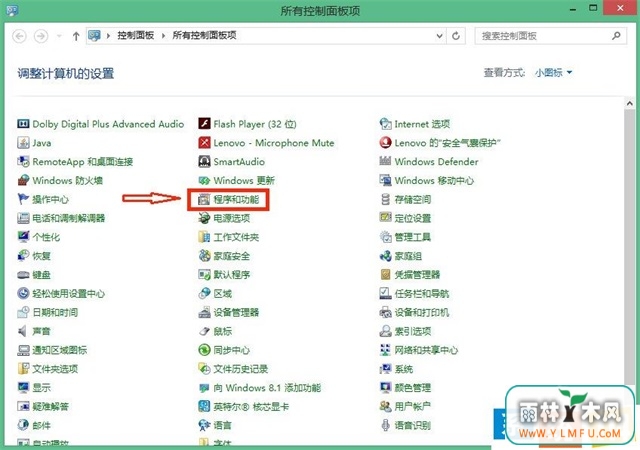Open the 文件夹选项 link
Viewport: 640px width, 450px height.
[55, 369]
